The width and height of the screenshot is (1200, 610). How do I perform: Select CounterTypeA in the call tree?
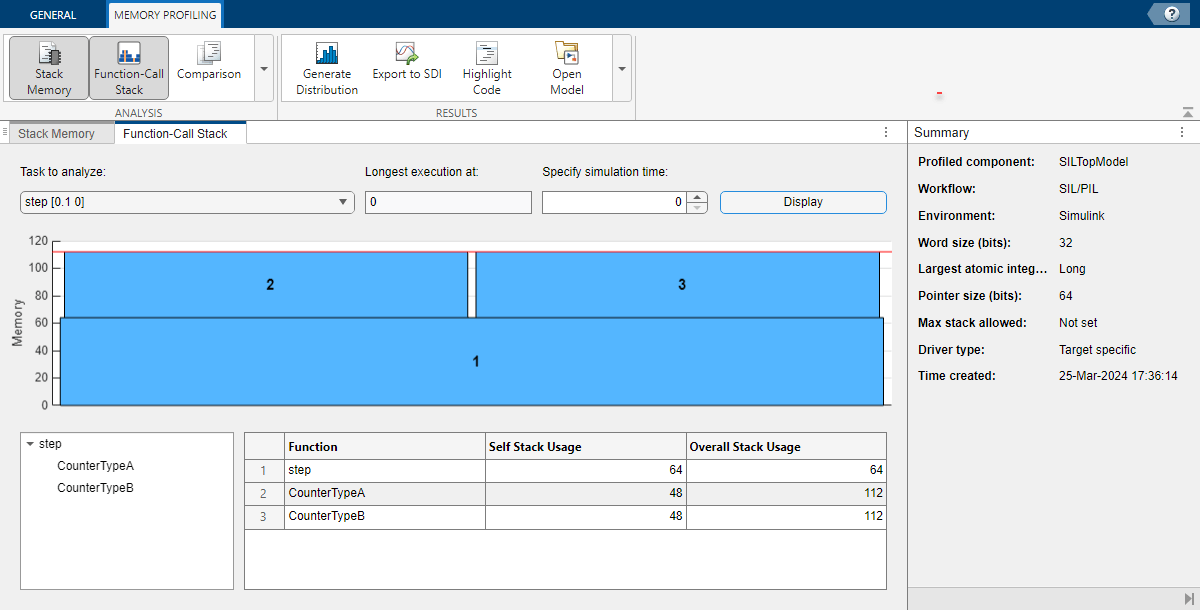[x=95, y=466]
